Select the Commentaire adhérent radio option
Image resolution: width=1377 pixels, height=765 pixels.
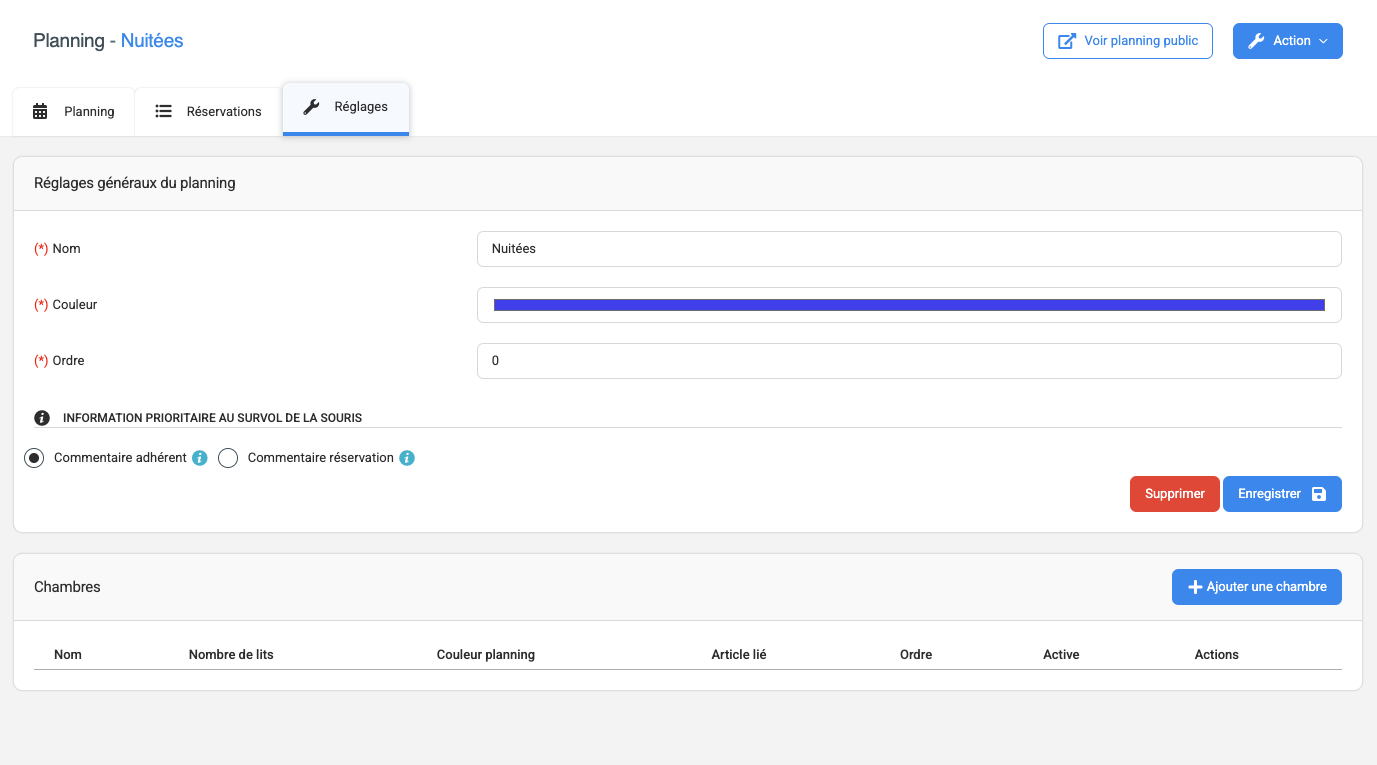[x=34, y=458]
